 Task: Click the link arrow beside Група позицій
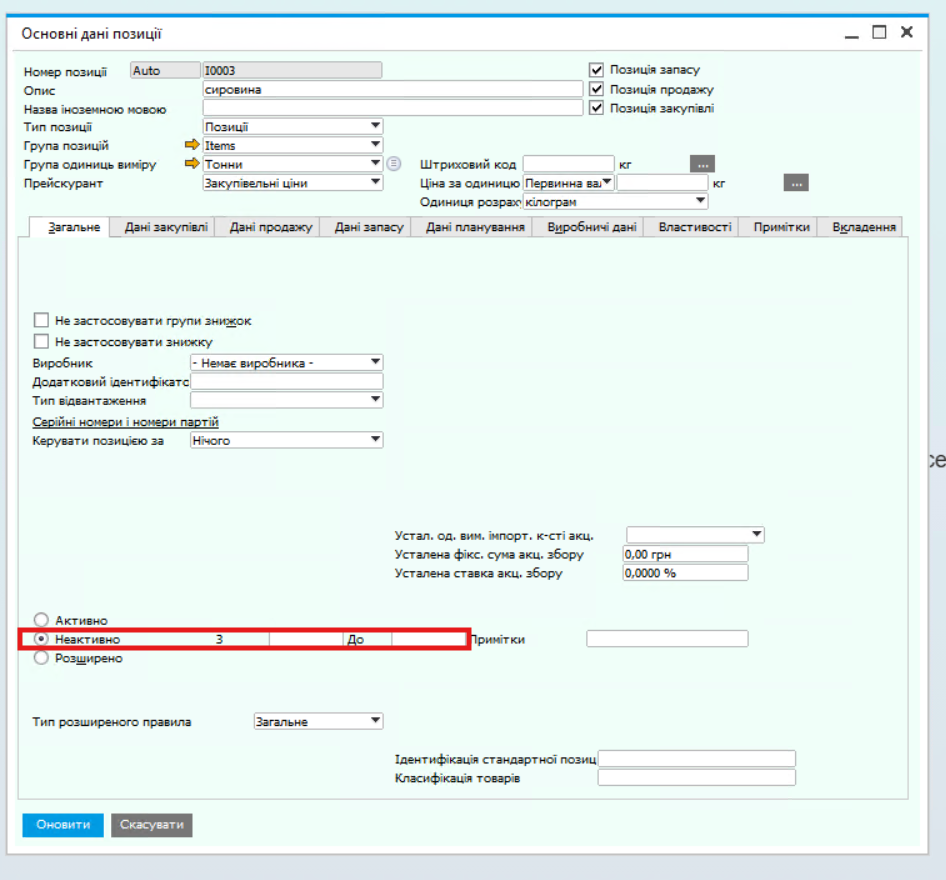193,146
